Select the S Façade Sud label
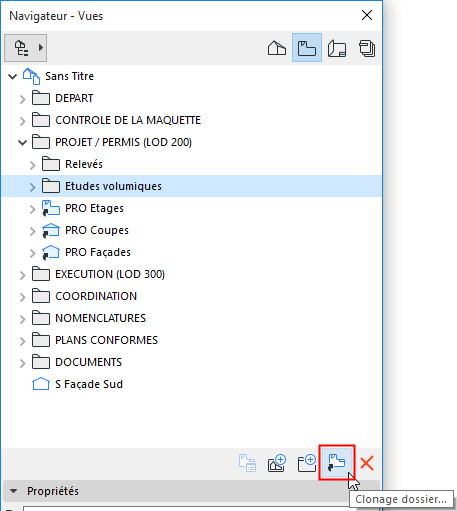 pos(89,384)
